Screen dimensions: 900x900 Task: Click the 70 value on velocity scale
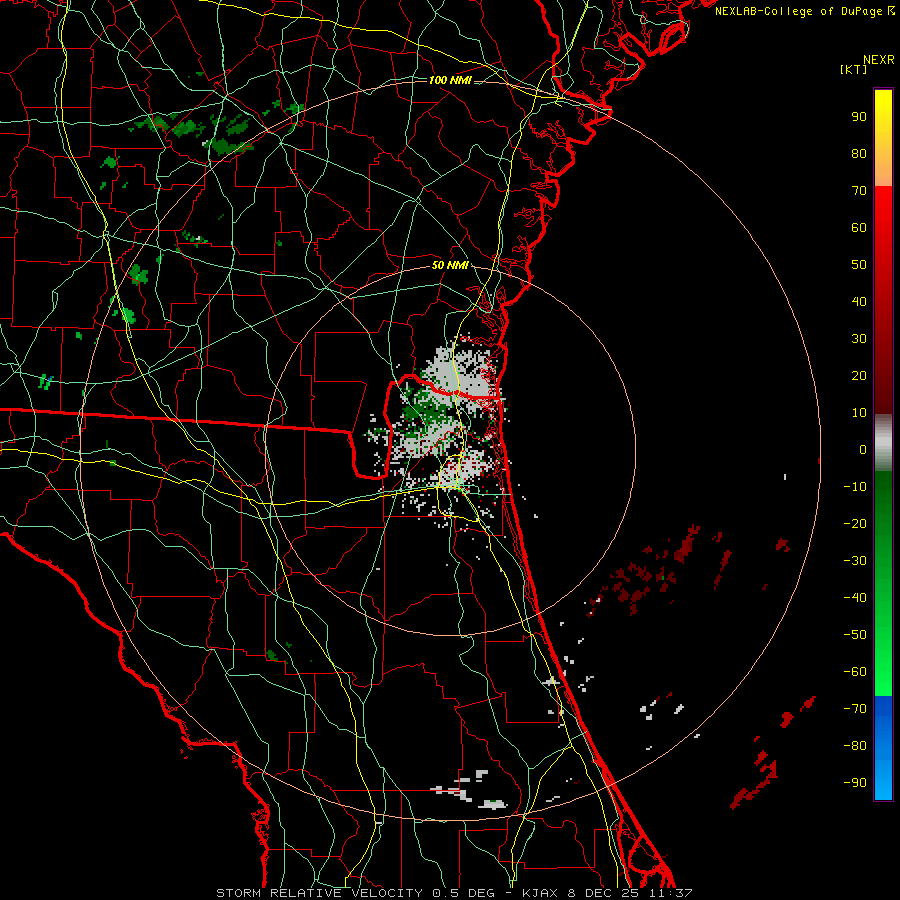pos(859,191)
